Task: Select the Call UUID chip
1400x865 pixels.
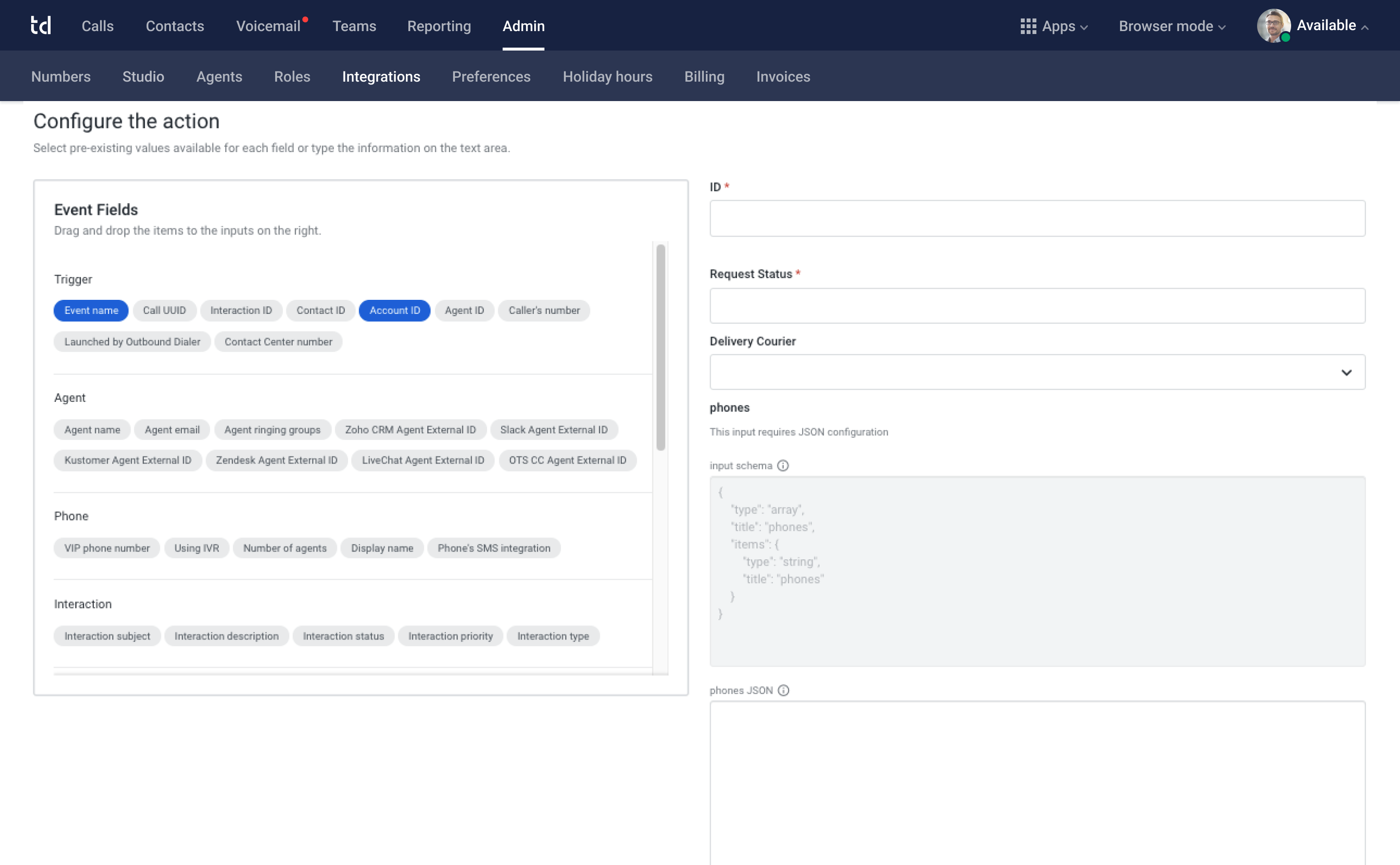Action: coord(164,311)
